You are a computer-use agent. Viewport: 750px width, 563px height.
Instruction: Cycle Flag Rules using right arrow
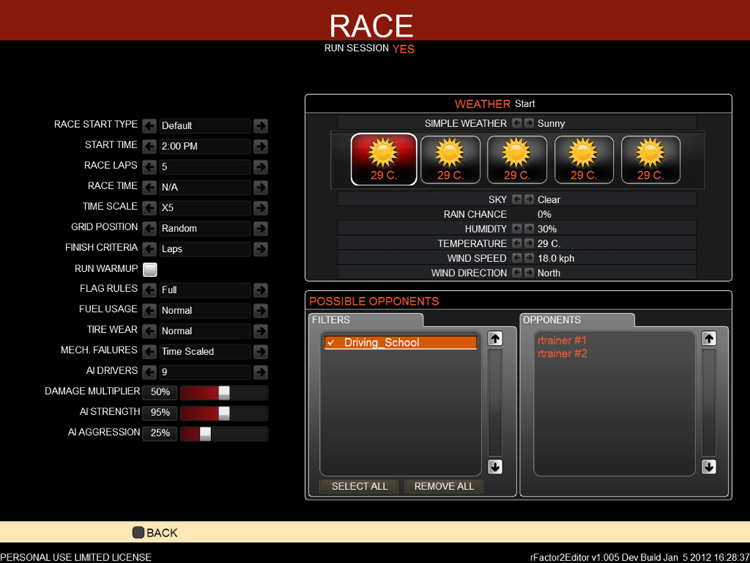[x=260, y=290]
